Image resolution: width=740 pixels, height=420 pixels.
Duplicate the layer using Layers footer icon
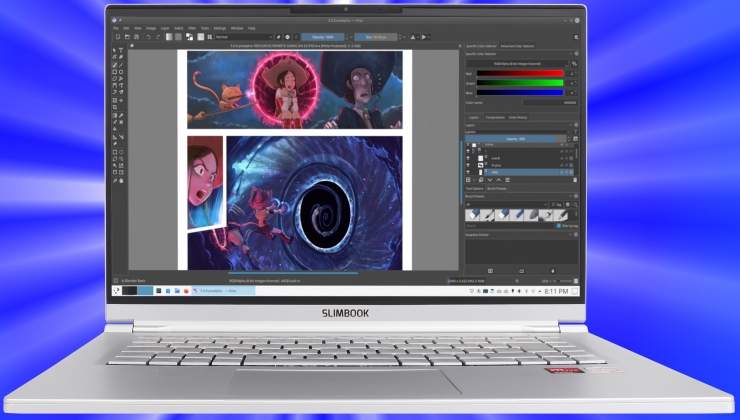tap(481, 180)
